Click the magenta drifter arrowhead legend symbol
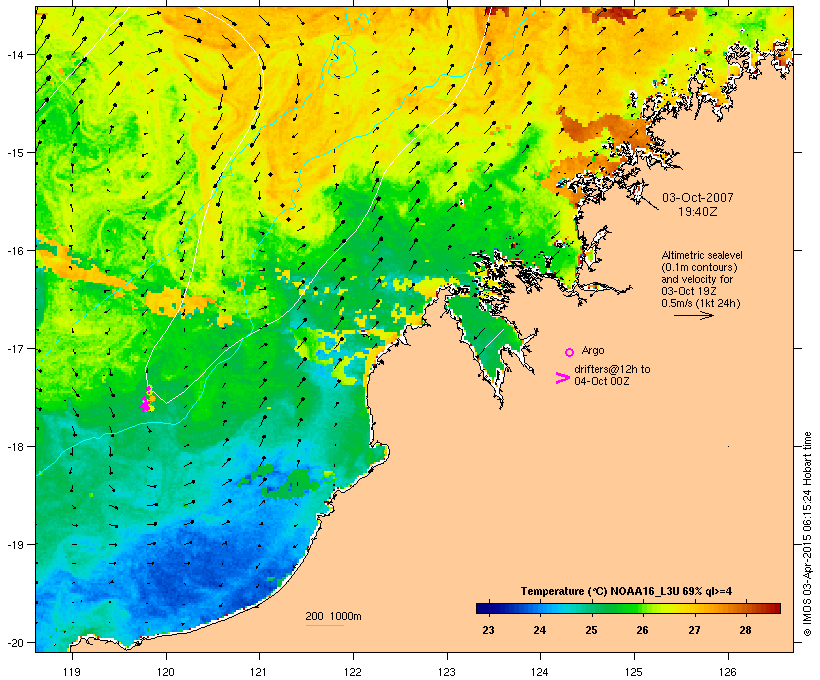 pos(563,378)
